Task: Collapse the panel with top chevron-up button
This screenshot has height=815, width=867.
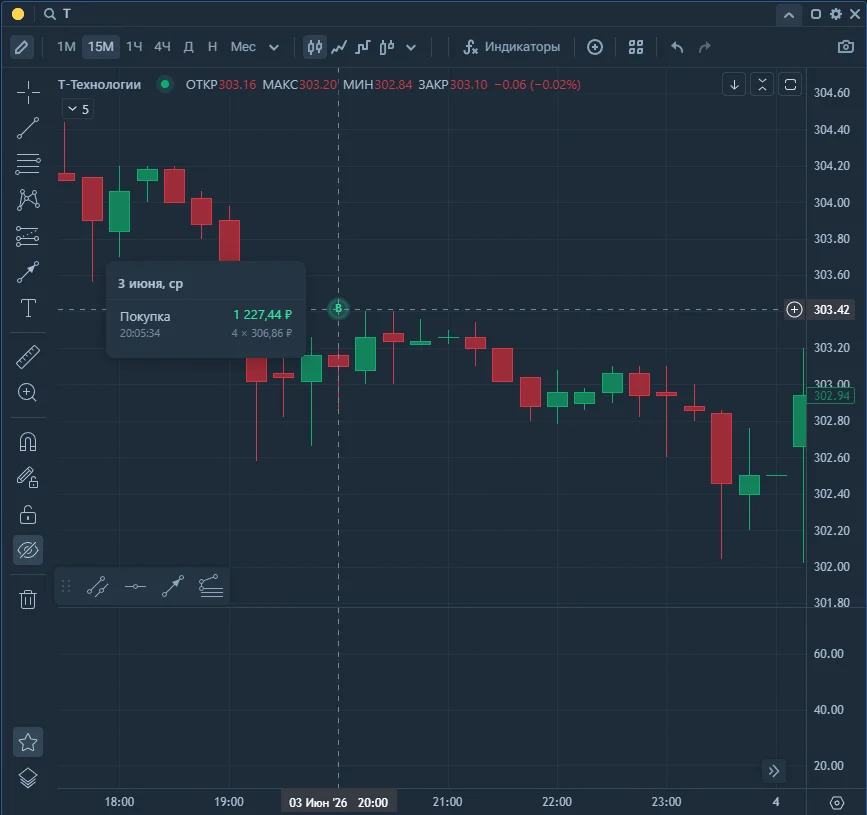Action: [789, 15]
